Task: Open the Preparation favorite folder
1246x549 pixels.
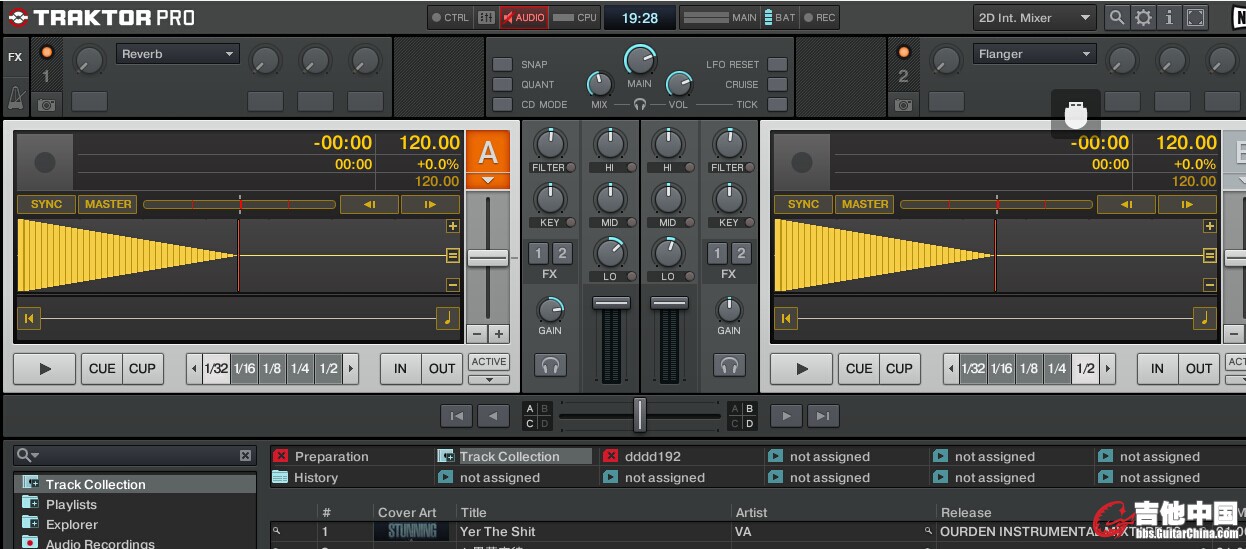Action: point(331,457)
